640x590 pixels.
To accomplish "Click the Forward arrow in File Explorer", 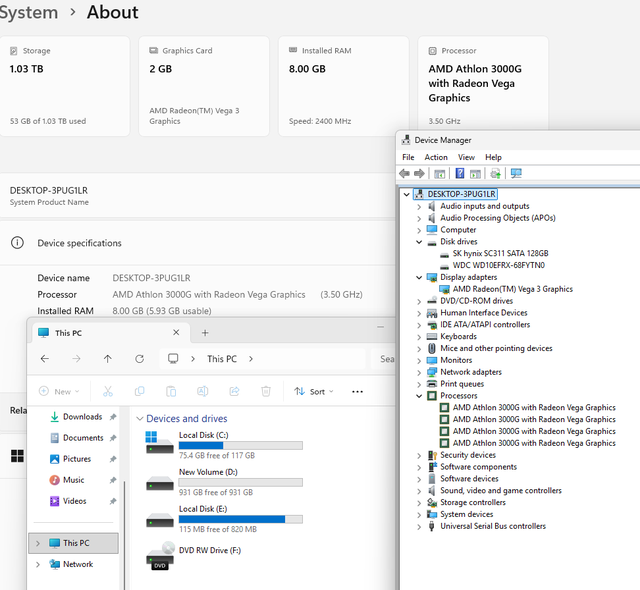I will 76,359.
